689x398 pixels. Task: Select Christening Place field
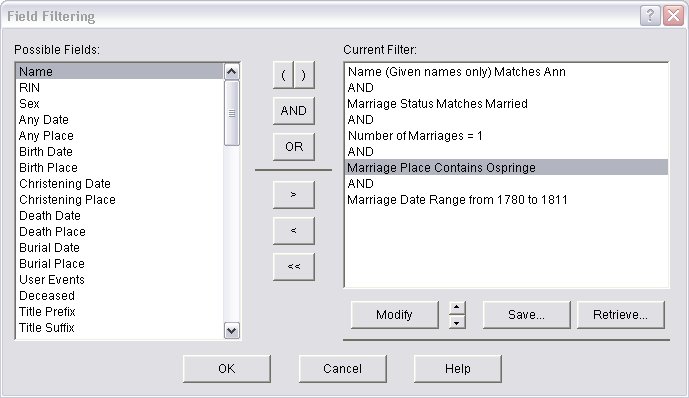[x=119, y=199]
